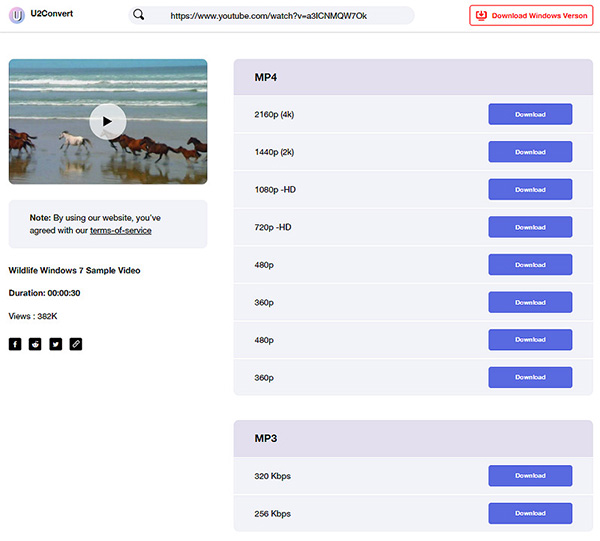600x541 pixels.
Task: Copy the video link icon
Action: (76, 344)
